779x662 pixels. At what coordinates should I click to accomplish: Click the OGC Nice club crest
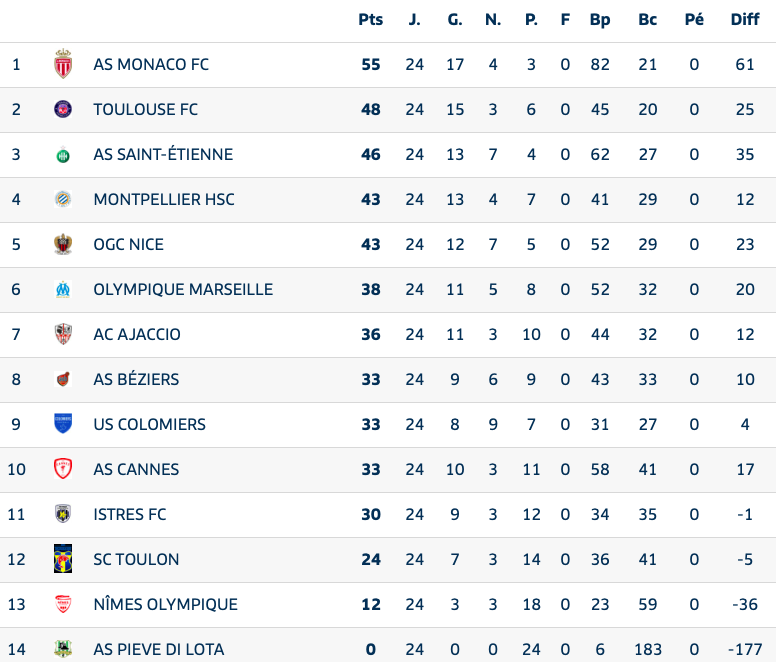(x=63, y=244)
